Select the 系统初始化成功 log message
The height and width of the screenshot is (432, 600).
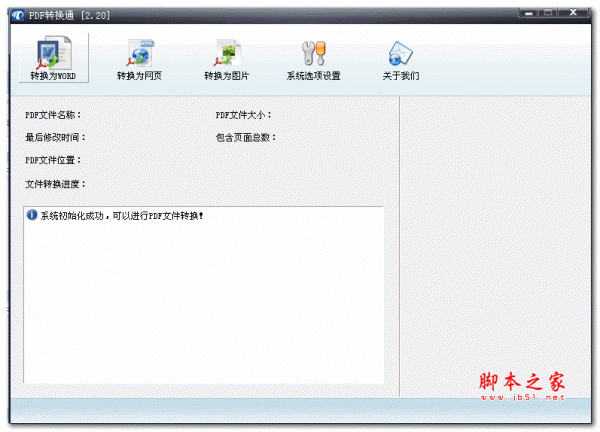[122, 216]
